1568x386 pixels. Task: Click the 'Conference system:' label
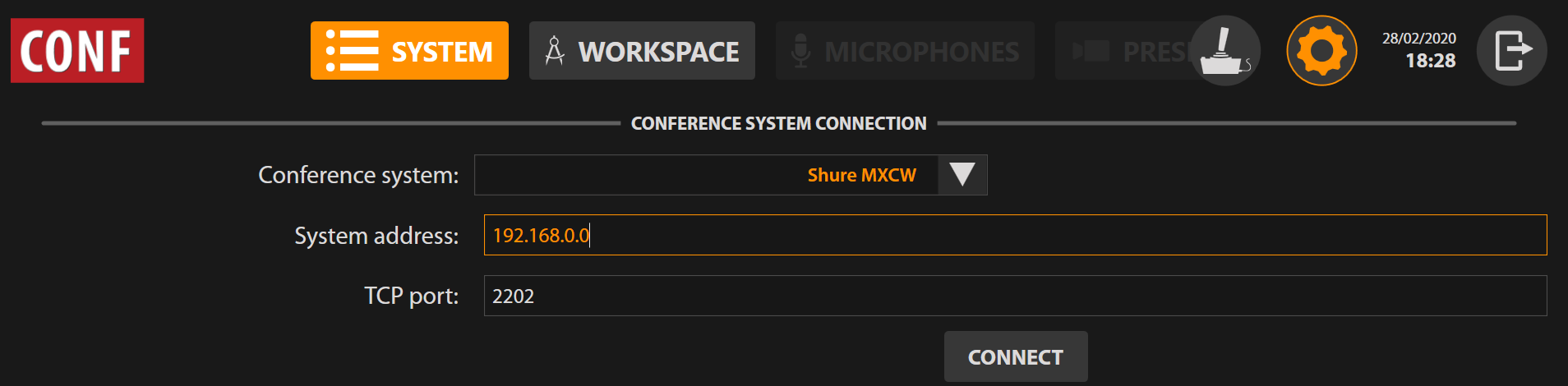[358, 175]
